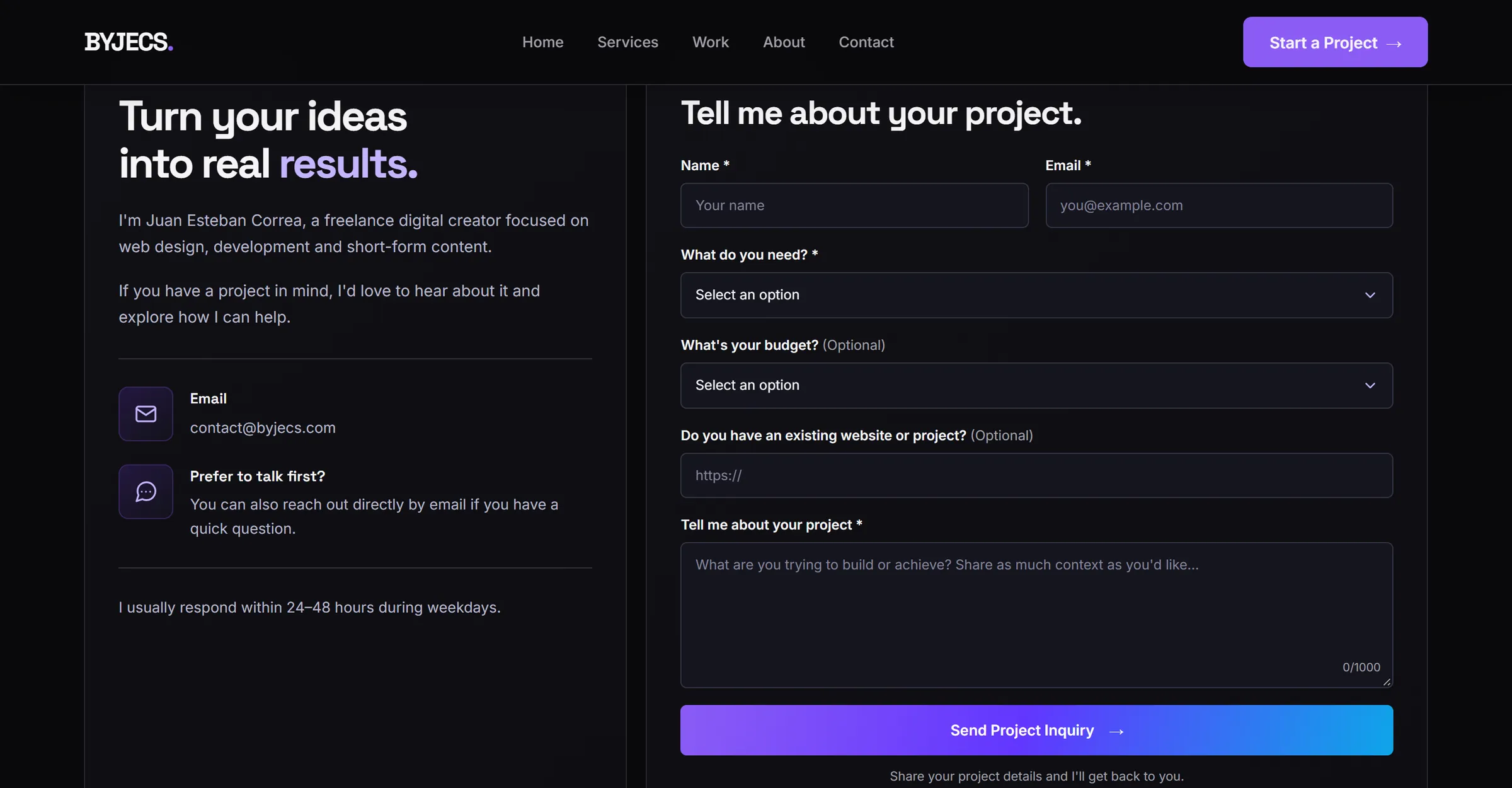Image resolution: width=1512 pixels, height=788 pixels.
Task: Click the BYJECS logo
Action: (129, 42)
